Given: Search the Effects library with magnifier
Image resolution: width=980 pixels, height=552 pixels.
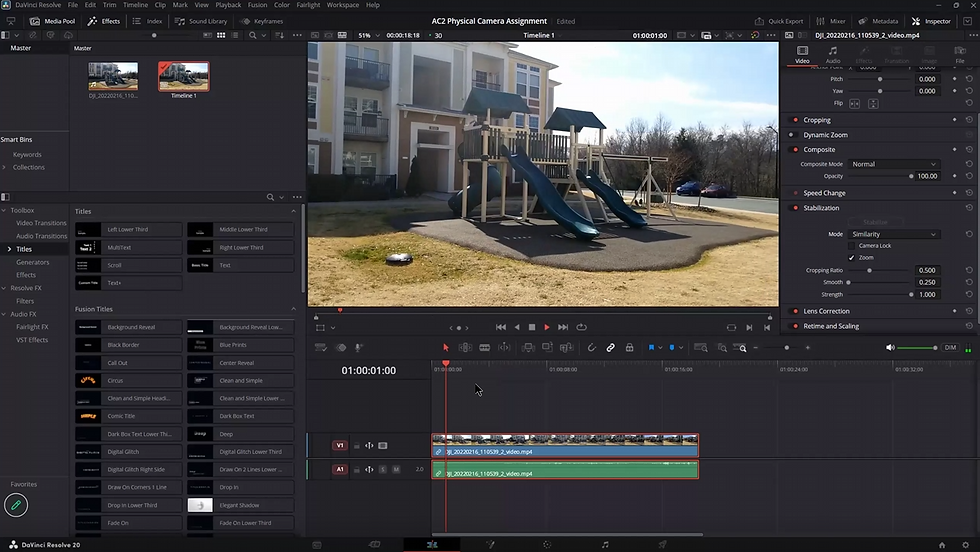Looking at the screenshot, I should coord(270,197).
